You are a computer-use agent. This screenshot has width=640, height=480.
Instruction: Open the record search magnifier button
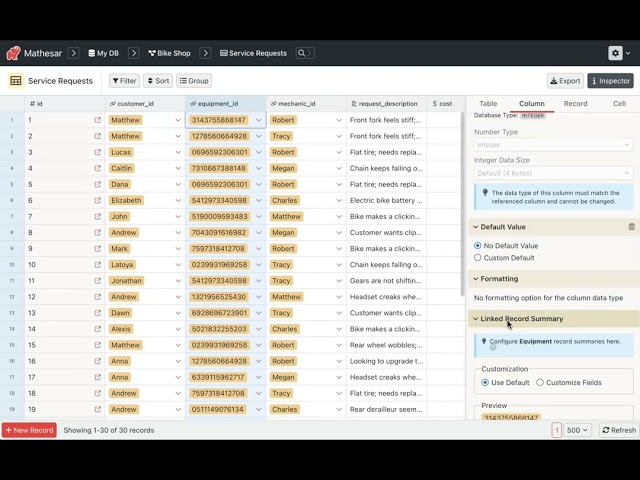305,53
